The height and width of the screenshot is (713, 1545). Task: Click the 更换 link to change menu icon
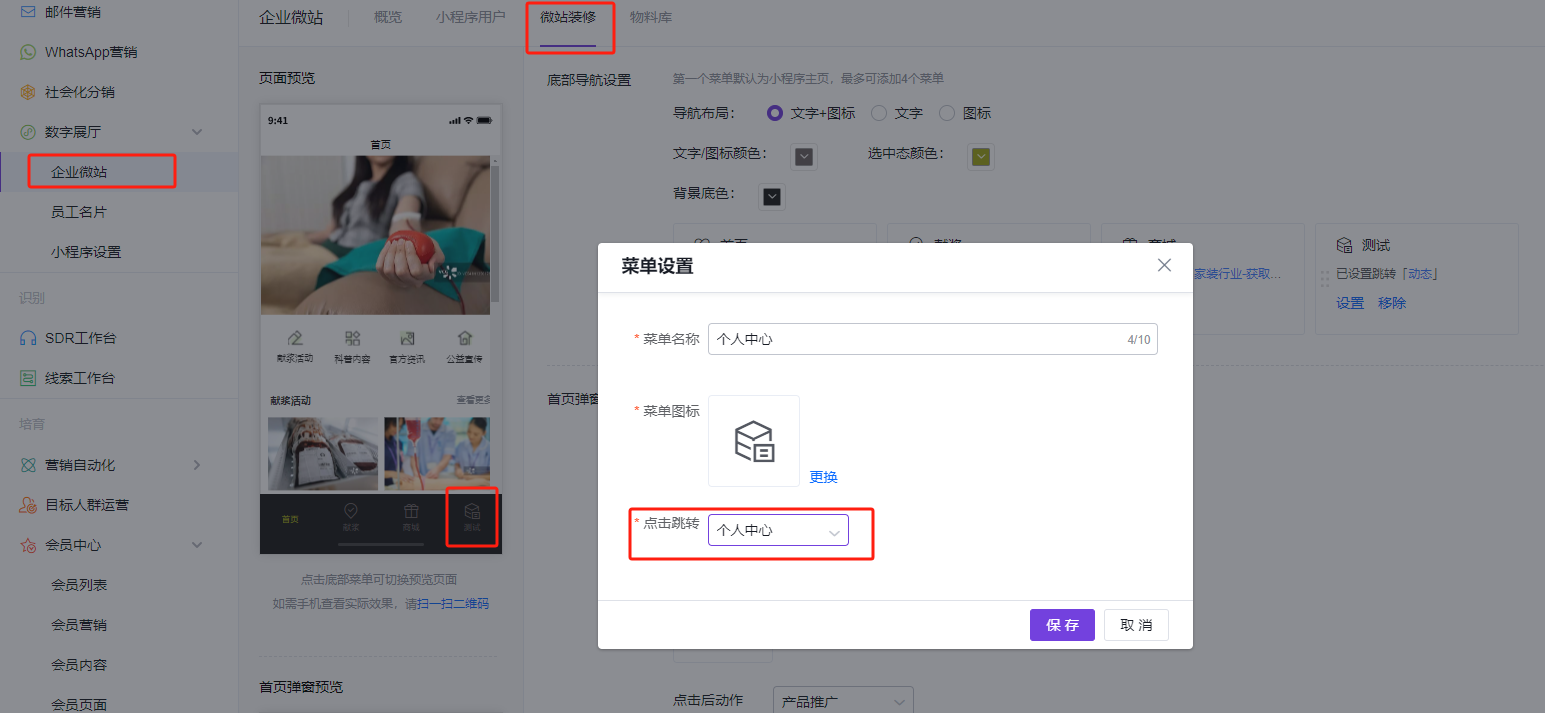pyautogui.click(x=823, y=477)
